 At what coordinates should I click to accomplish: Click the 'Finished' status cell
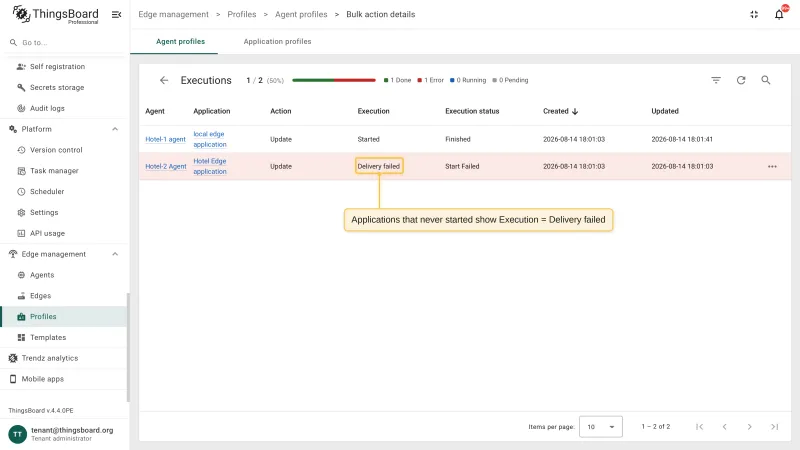[458, 139]
